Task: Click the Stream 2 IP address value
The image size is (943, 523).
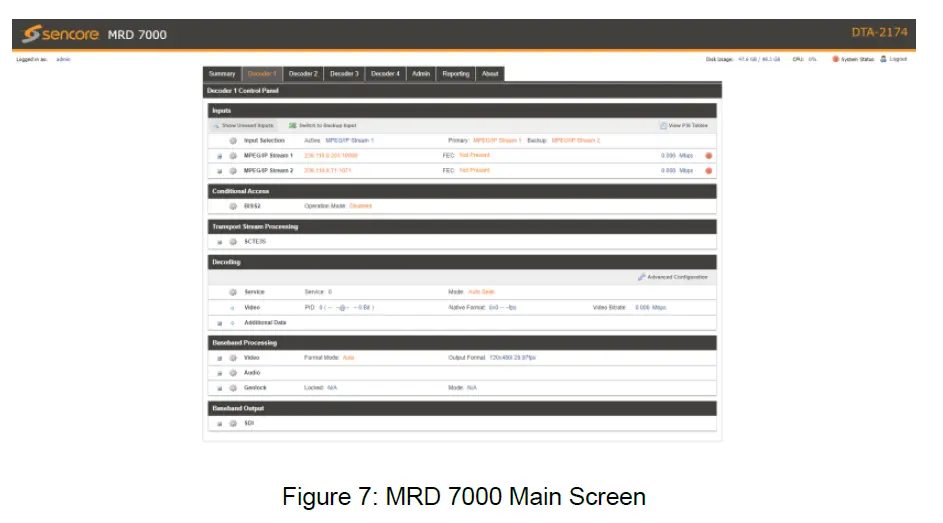Action: (x=328, y=171)
